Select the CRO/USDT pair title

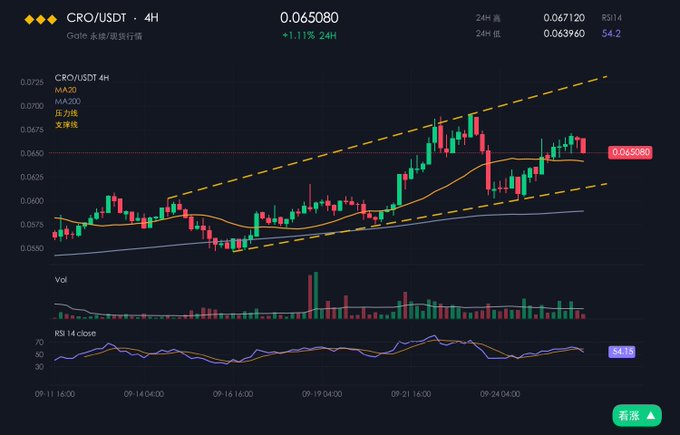click(96, 18)
